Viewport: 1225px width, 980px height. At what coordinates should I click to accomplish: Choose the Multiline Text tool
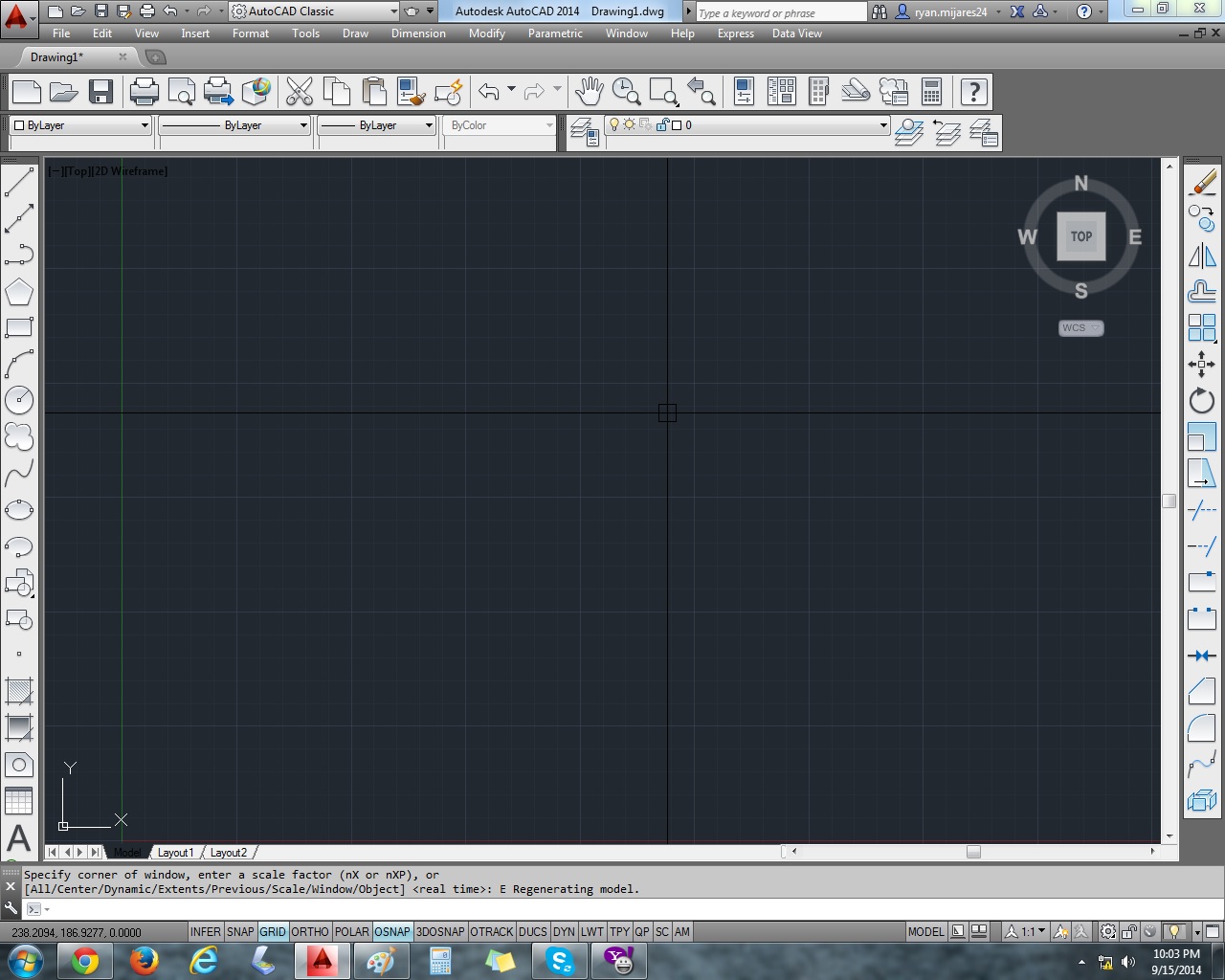click(19, 838)
